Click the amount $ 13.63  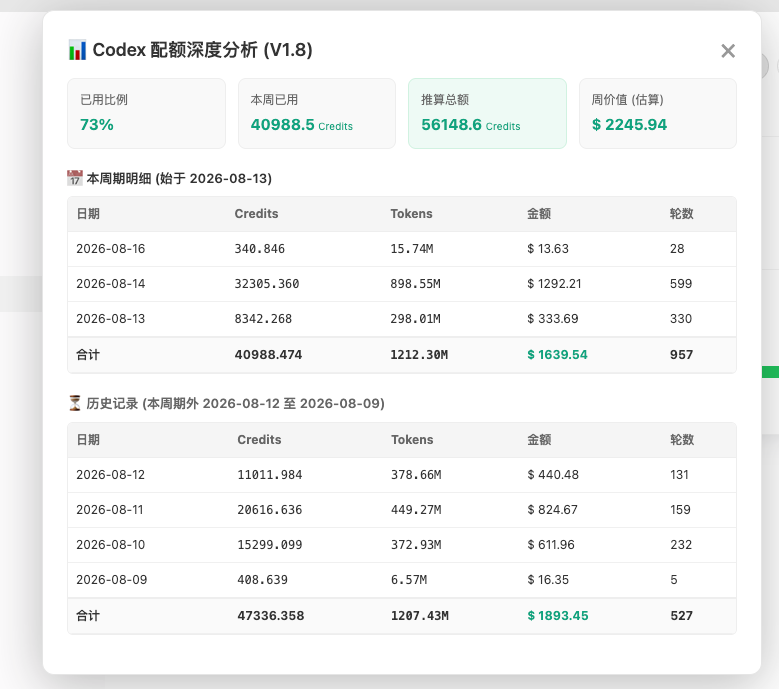(548, 248)
